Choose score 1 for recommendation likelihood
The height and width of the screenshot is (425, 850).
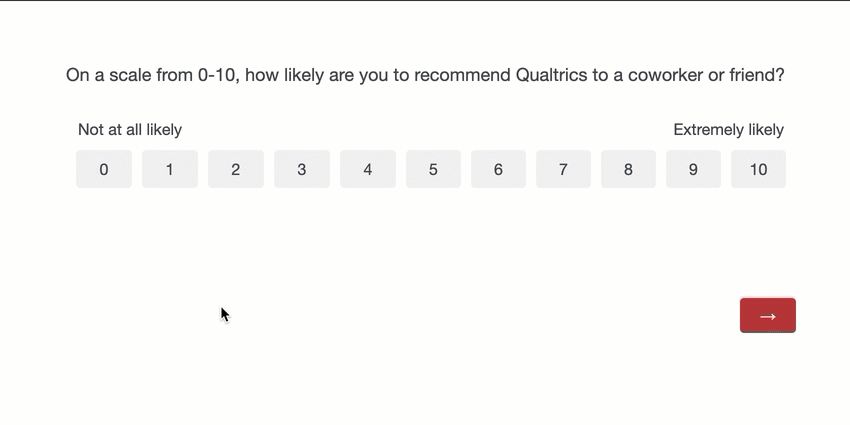click(x=170, y=169)
